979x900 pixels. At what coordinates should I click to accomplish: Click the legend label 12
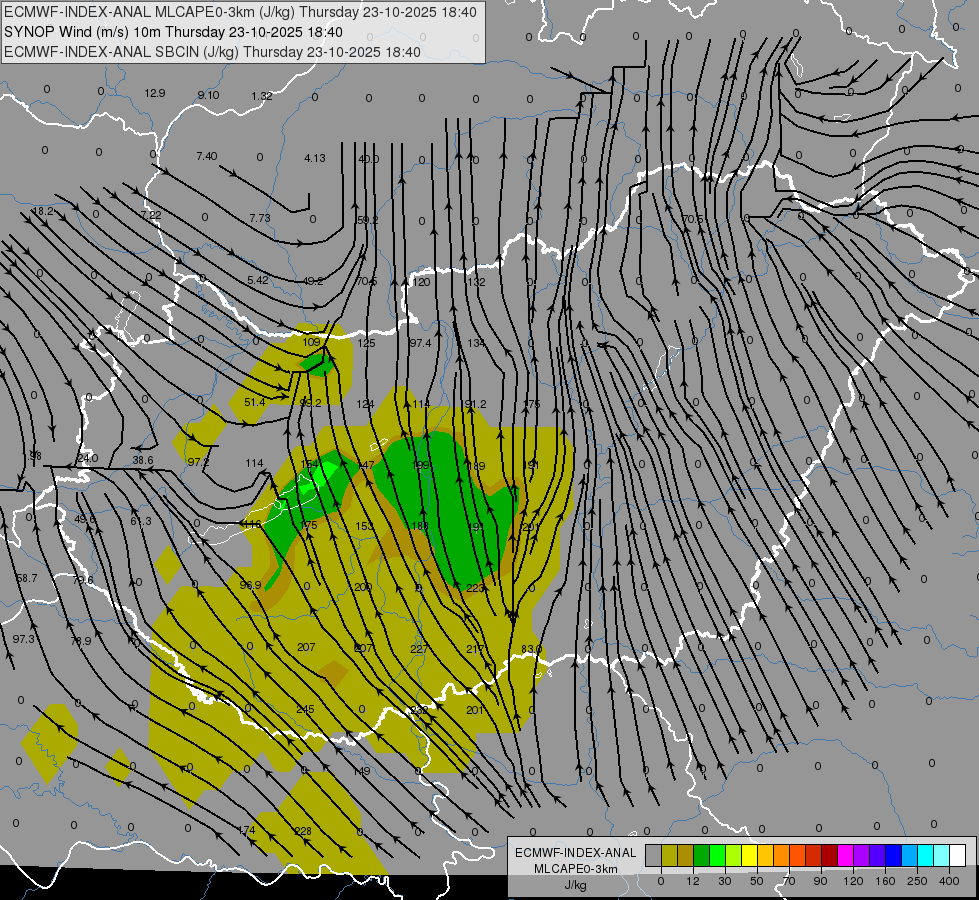692,881
